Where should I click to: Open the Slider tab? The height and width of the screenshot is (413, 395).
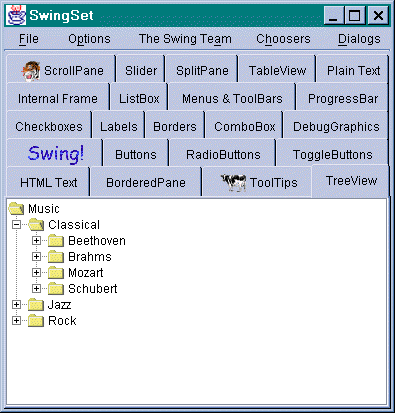click(x=141, y=70)
